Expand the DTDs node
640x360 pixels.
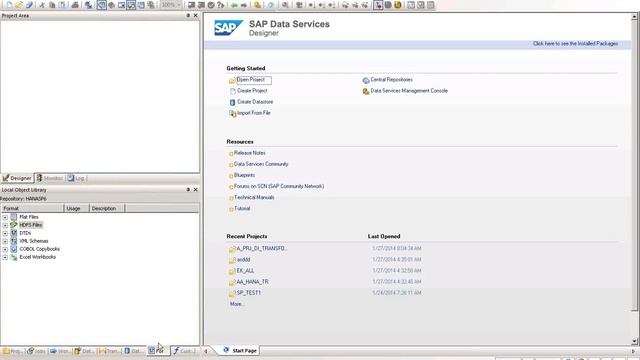coord(5,233)
